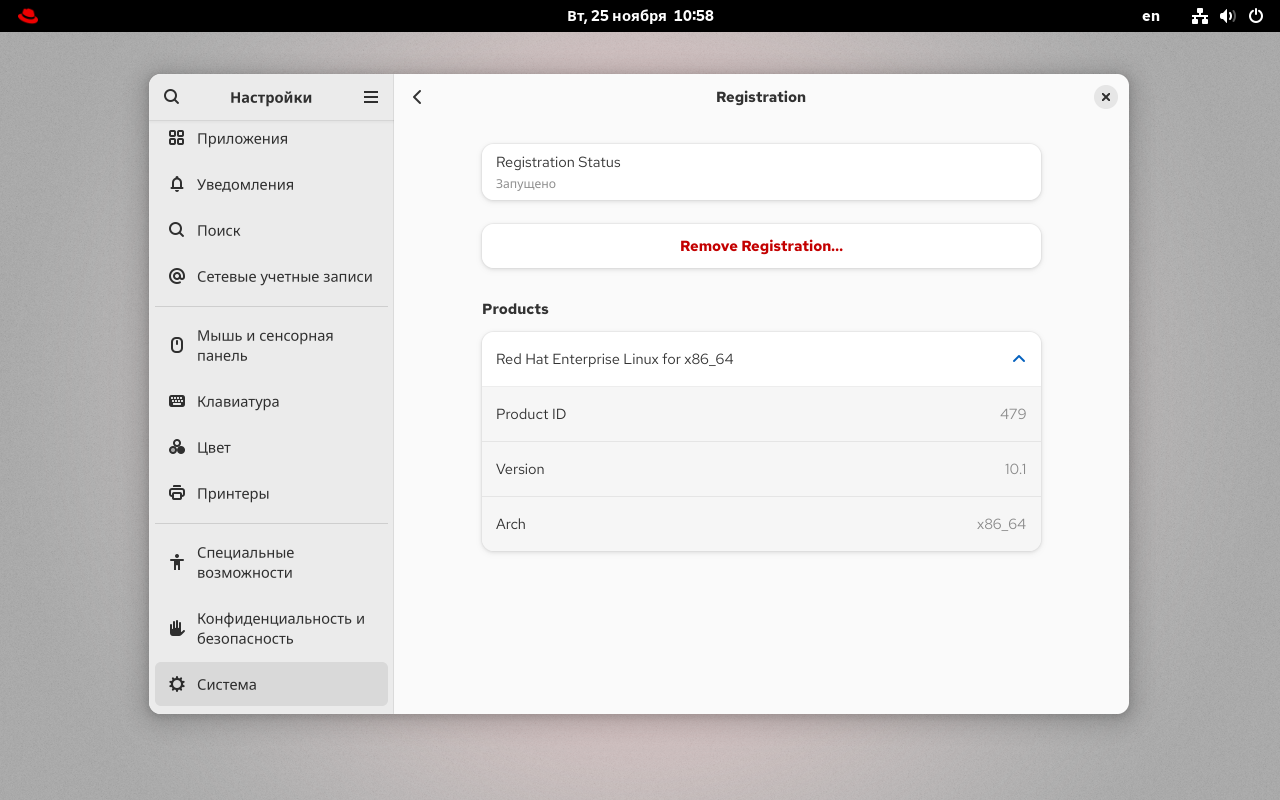The image size is (1280, 800).
Task: Click the search icon in Settings sidebar
Action: [171, 97]
